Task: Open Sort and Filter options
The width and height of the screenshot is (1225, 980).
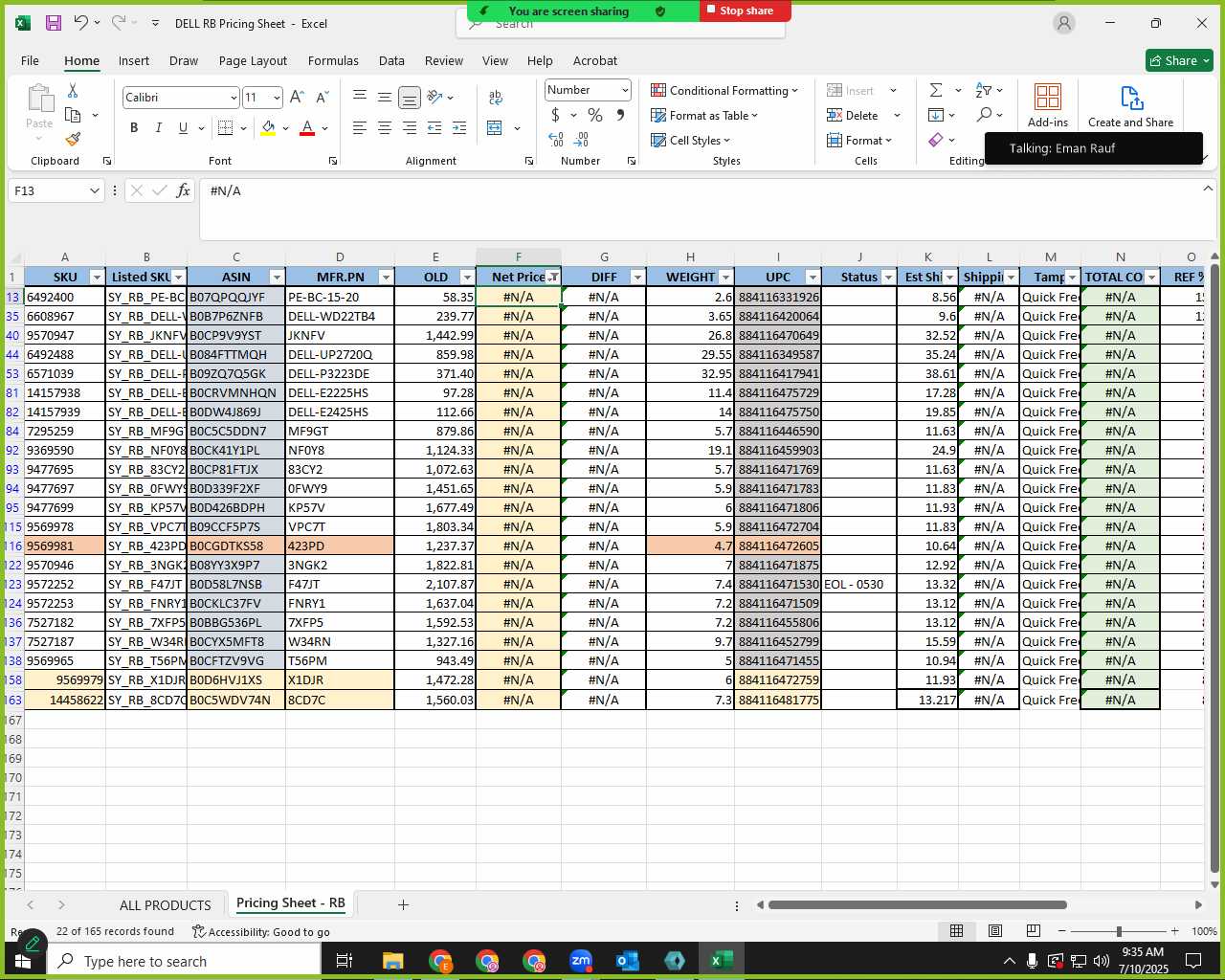Action: [989, 90]
